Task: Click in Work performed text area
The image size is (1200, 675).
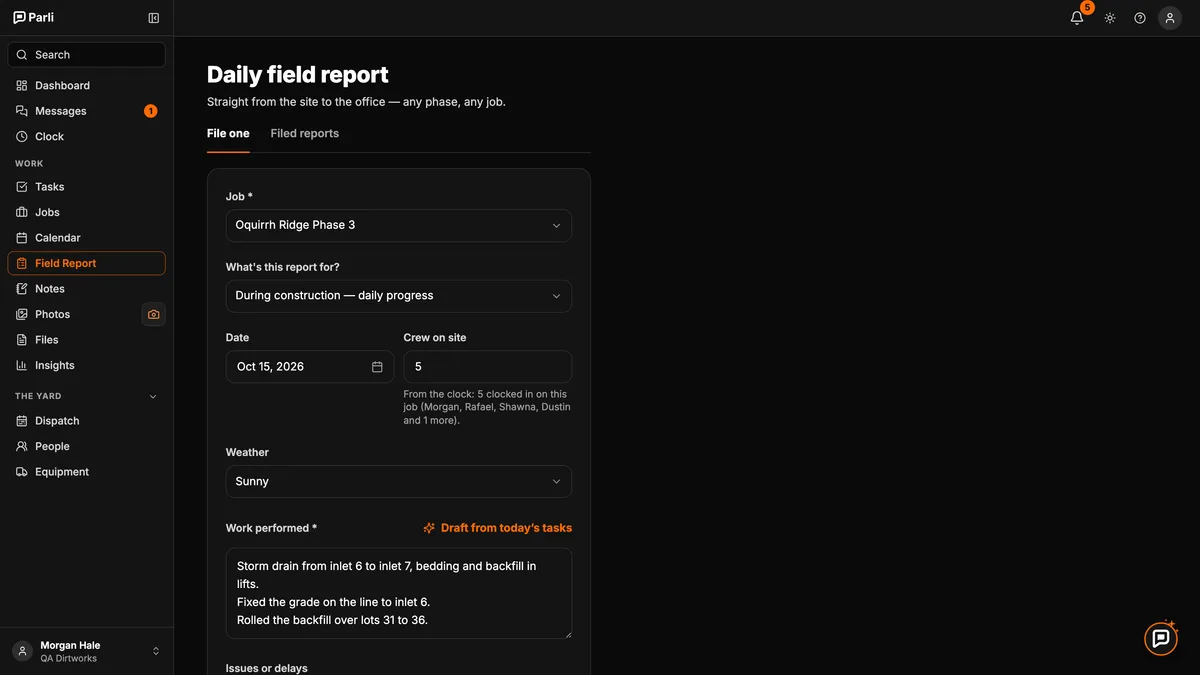Action: click(399, 593)
